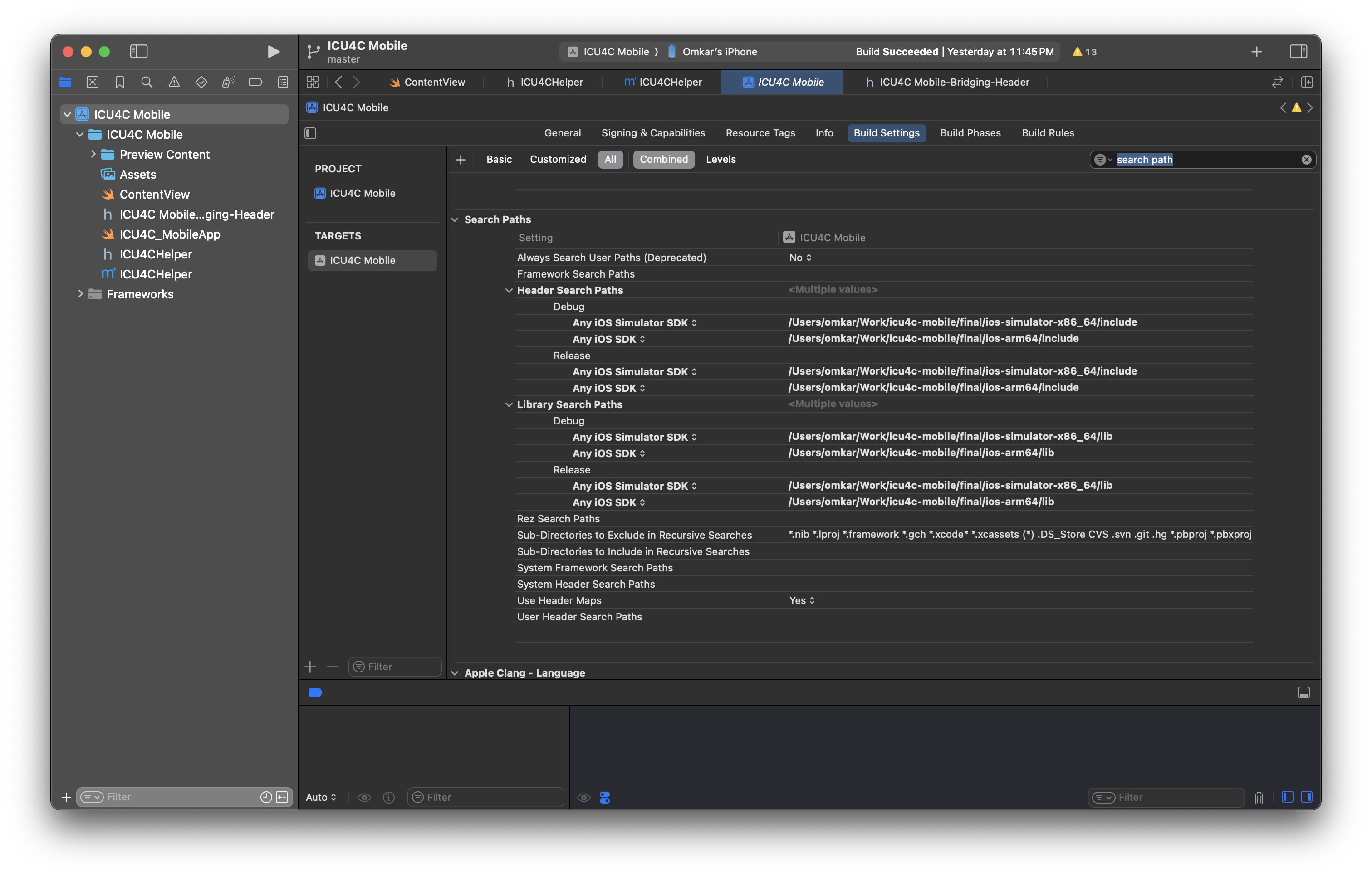Run the project with the play button
The width and height of the screenshot is (1372, 877).
[x=273, y=52]
